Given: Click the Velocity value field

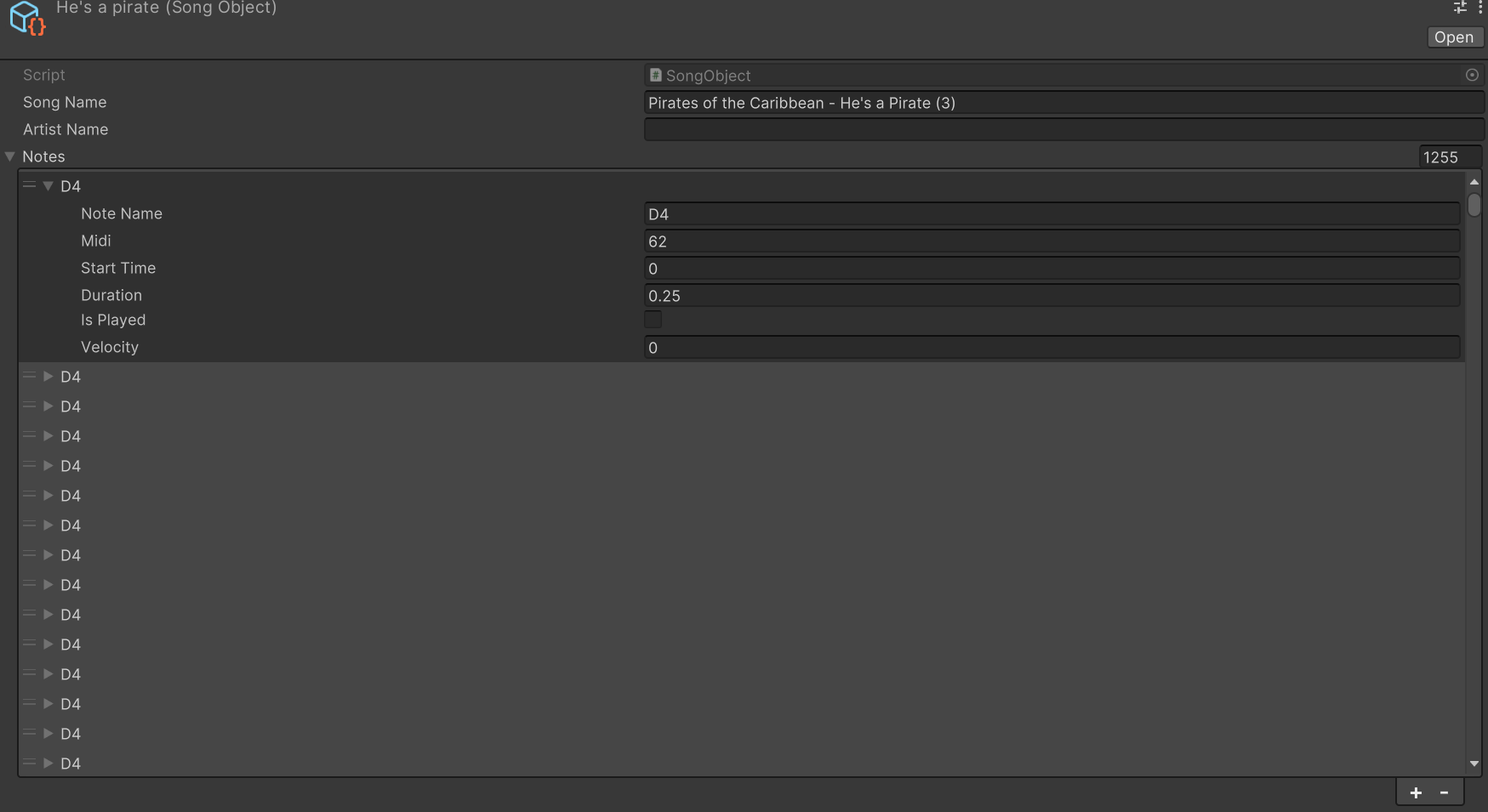Looking at the screenshot, I should (1052, 347).
